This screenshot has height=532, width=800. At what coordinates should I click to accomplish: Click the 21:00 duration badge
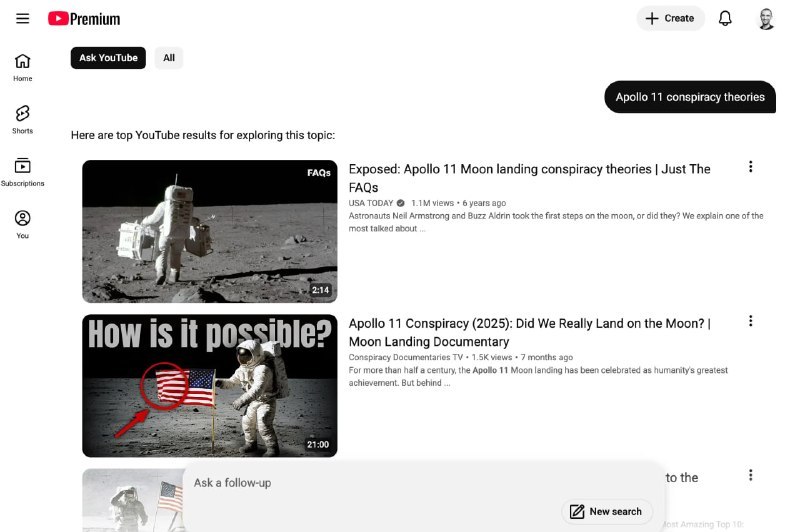[x=318, y=445]
